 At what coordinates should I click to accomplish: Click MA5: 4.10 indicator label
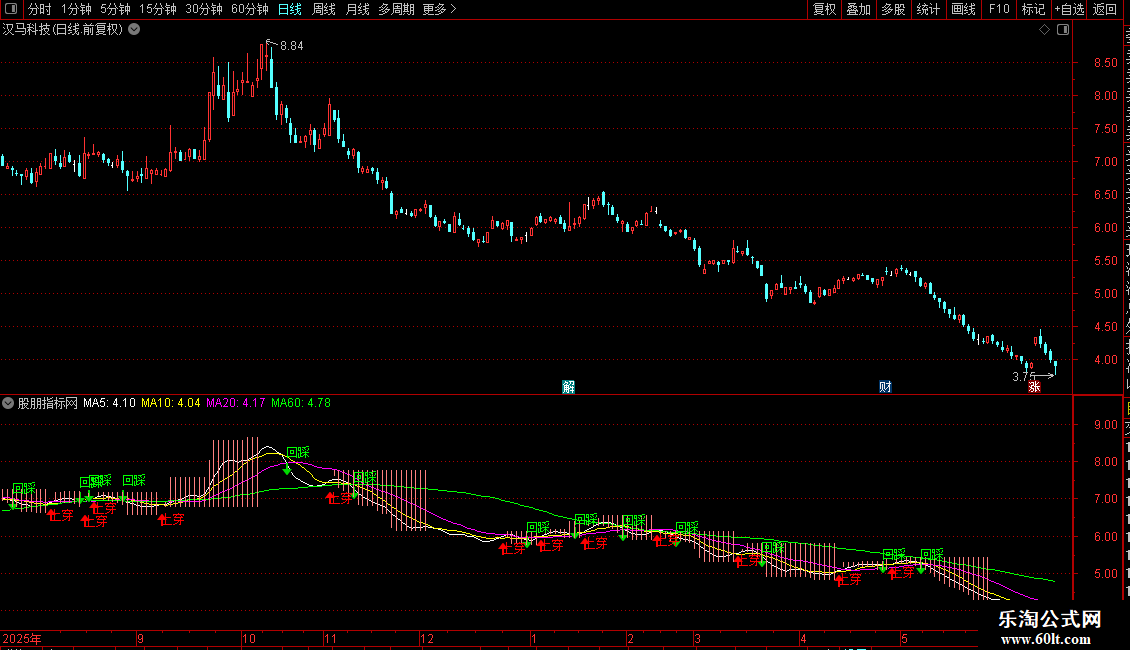tap(110, 403)
